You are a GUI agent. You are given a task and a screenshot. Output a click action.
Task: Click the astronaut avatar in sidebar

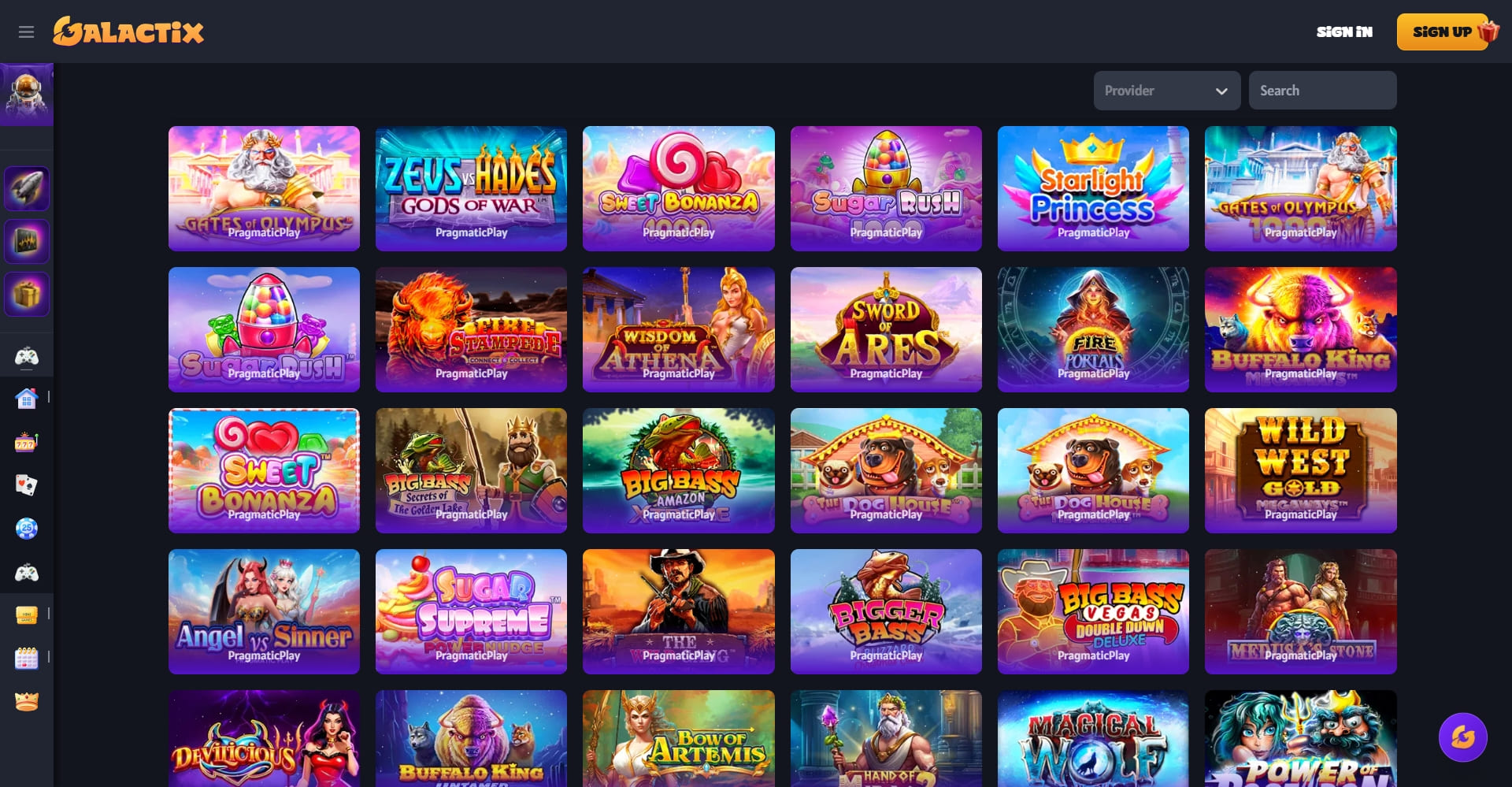[27, 95]
